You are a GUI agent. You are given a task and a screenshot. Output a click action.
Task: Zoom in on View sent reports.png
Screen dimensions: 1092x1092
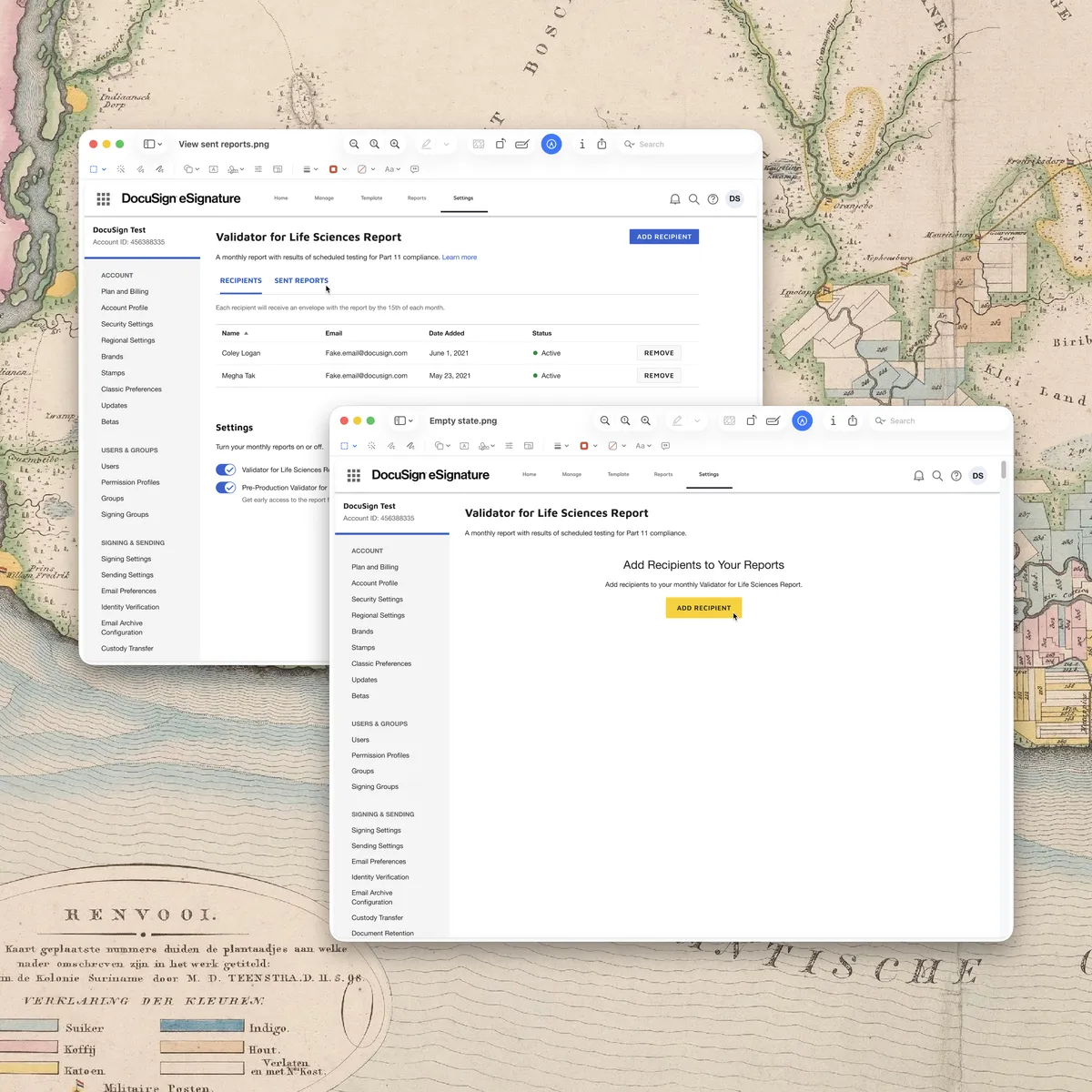coord(395,144)
